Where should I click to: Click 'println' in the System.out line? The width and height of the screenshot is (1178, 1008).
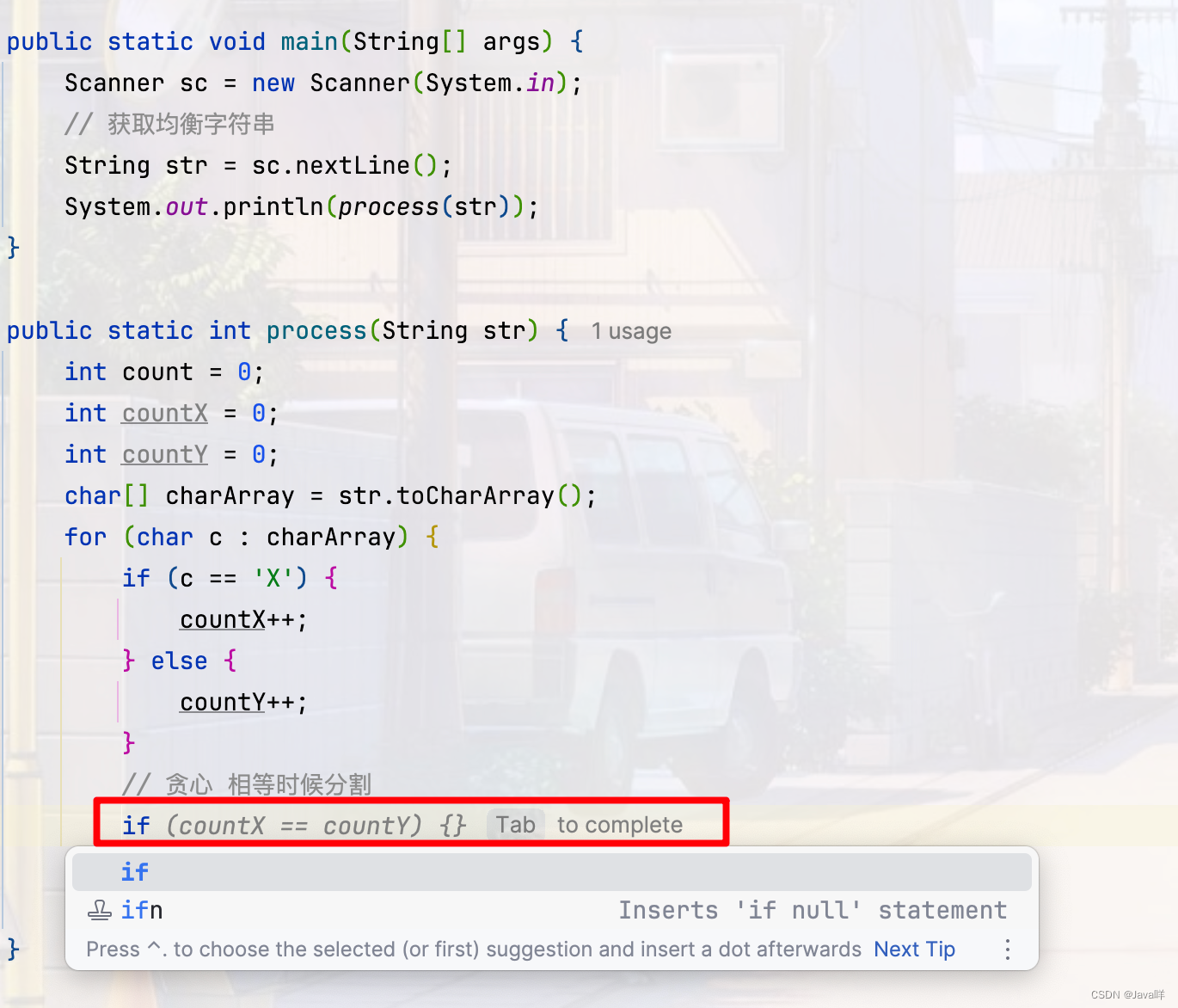point(273,206)
